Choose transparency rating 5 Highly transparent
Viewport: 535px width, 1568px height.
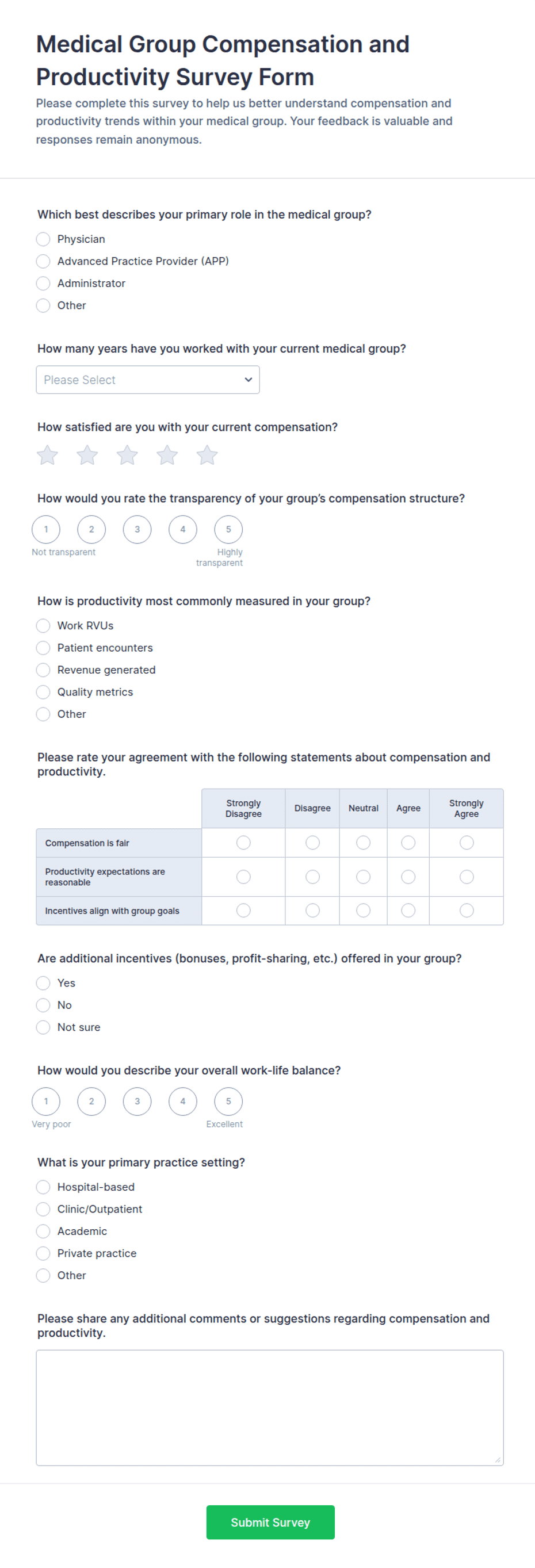[x=228, y=529]
